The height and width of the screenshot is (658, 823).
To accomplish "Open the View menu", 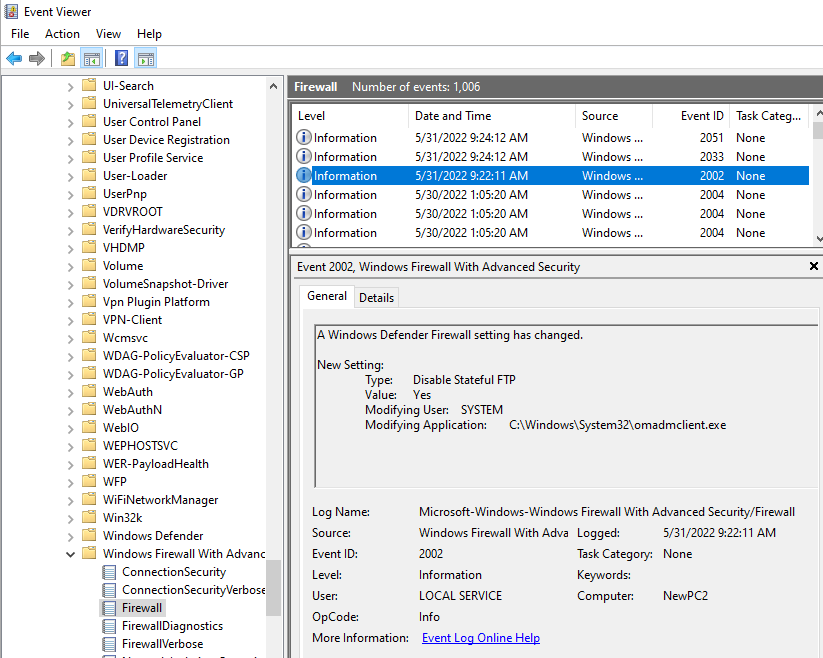I will click(108, 33).
